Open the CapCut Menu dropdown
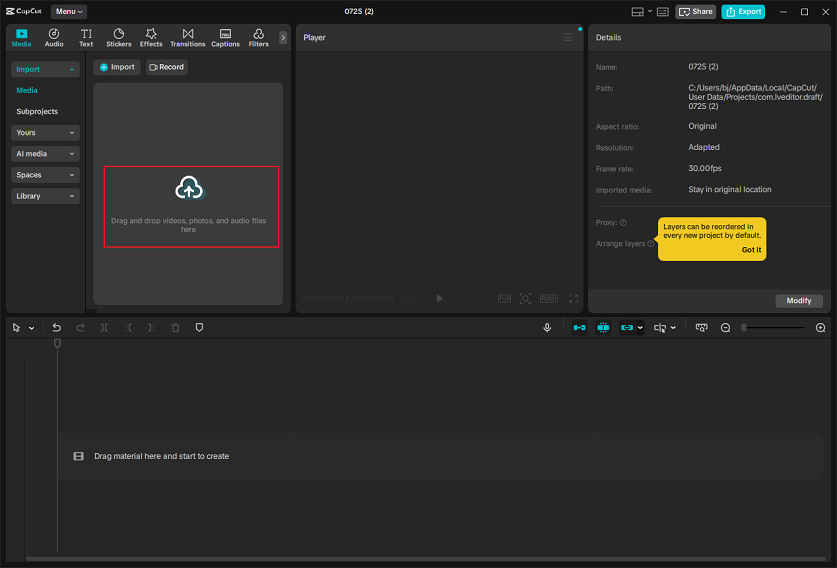This screenshot has width=837, height=568. click(x=69, y=11)
